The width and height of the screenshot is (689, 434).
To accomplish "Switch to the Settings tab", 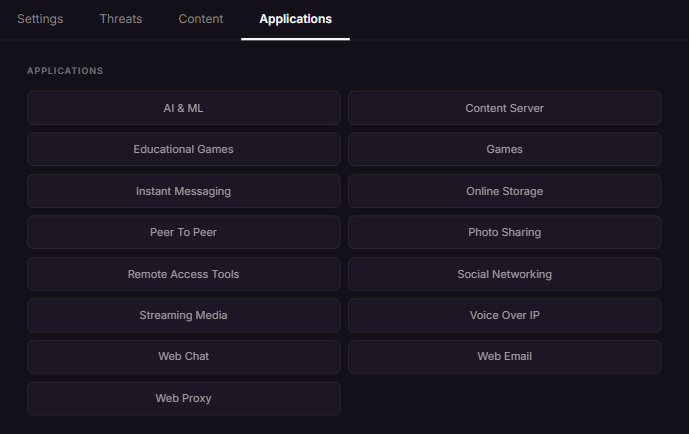I will tap(40, 19).
